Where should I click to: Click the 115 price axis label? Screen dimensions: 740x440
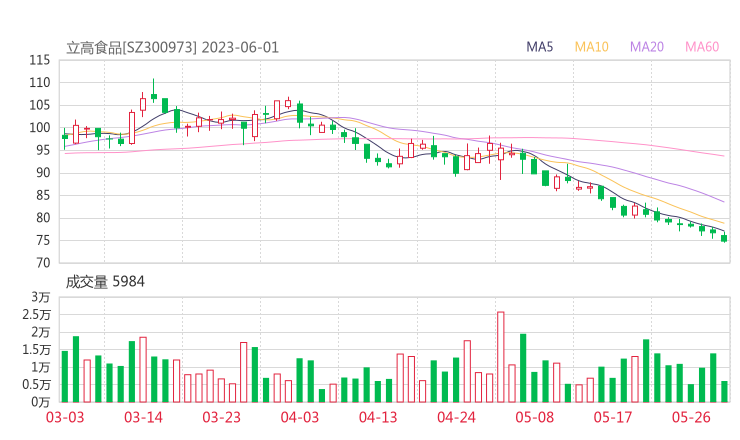40,60
